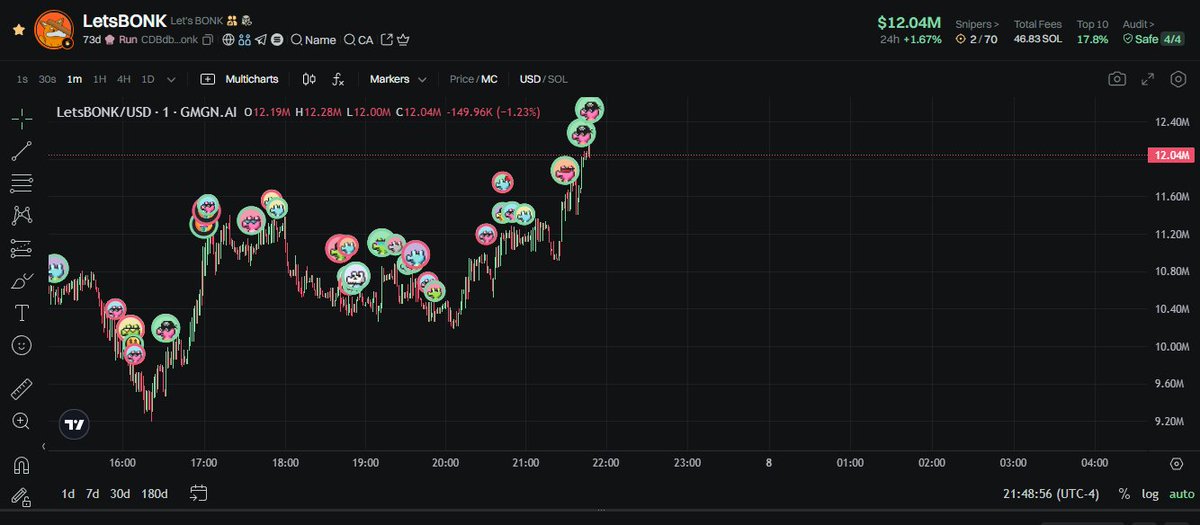
Task: Select the 1s timeframe
Action: point(22,79)
